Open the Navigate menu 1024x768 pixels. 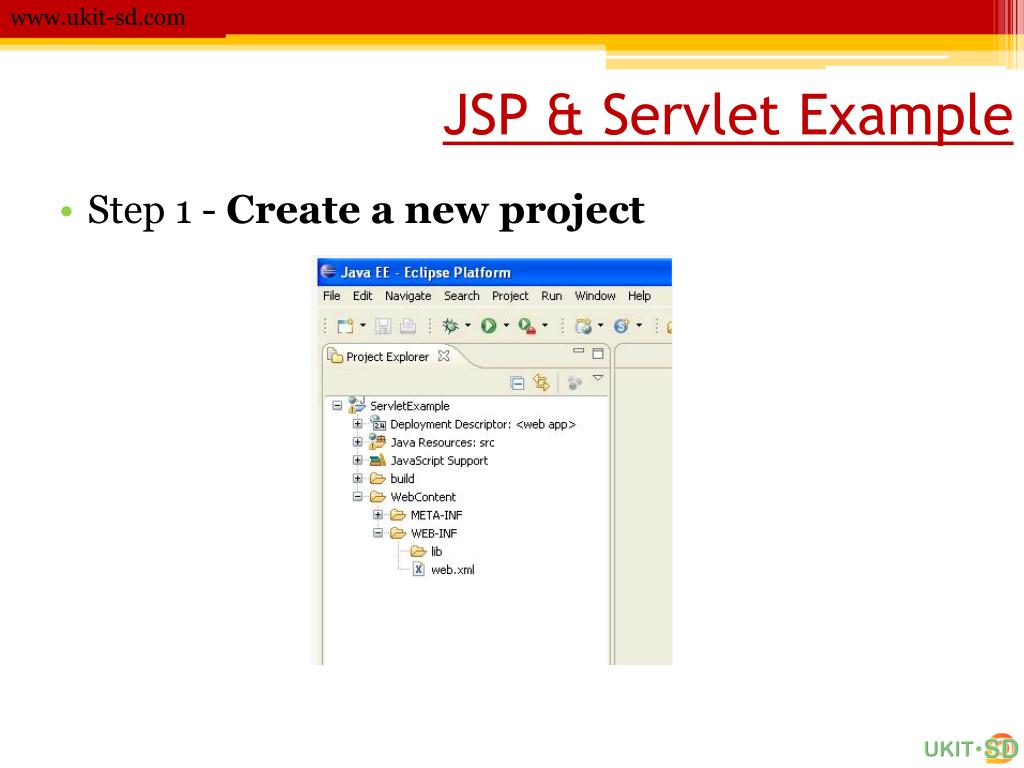click(x=408, y=296)
